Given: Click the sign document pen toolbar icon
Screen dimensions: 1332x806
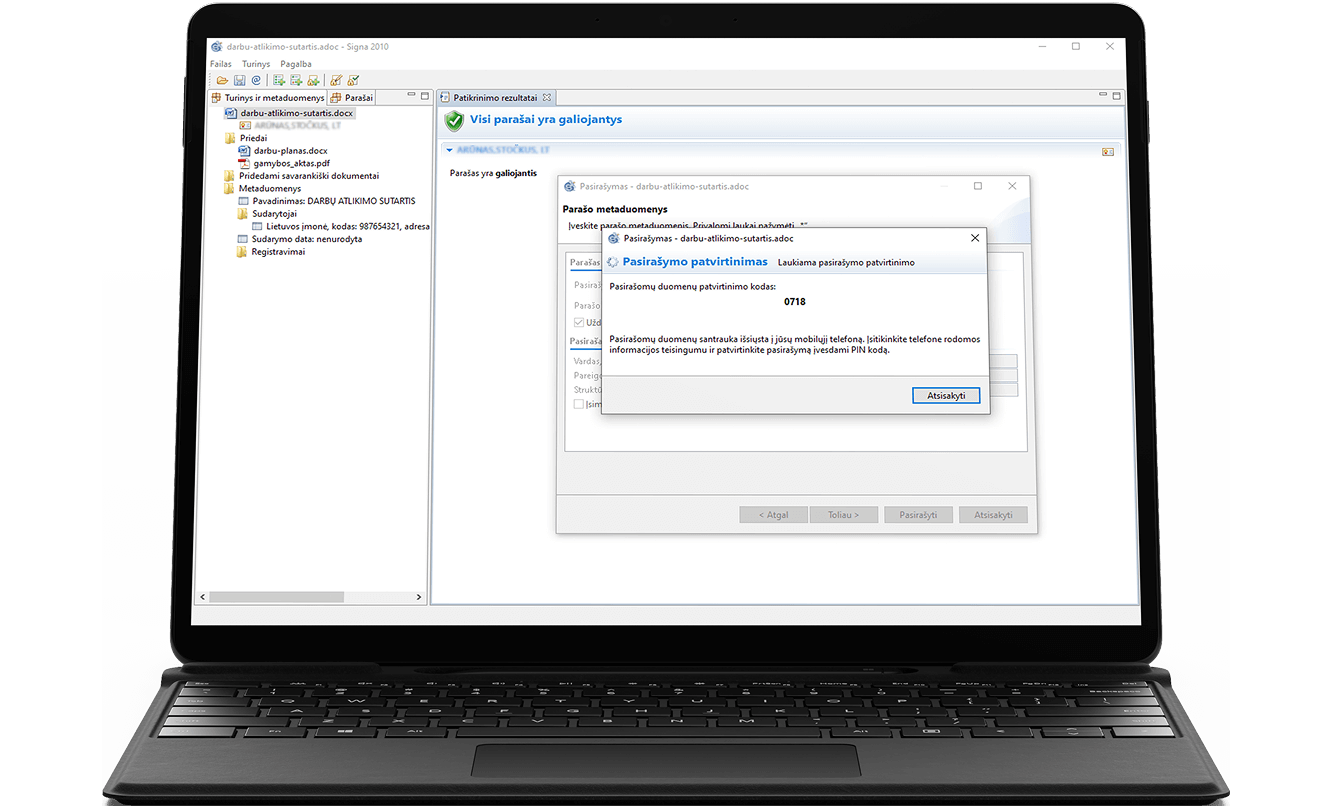Looking at the screenshot, I should pyautogui.click(x=336, y=80).
